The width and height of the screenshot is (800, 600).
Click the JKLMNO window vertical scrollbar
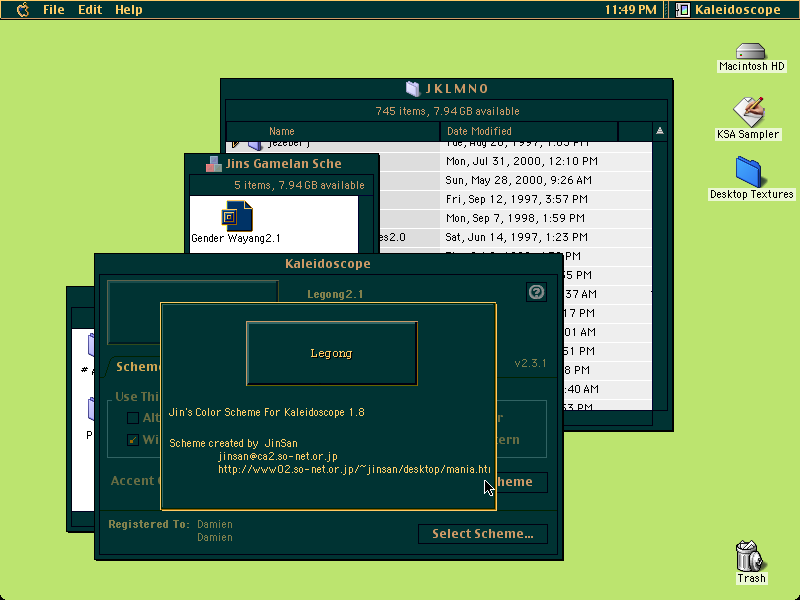(x=660, y=276)
